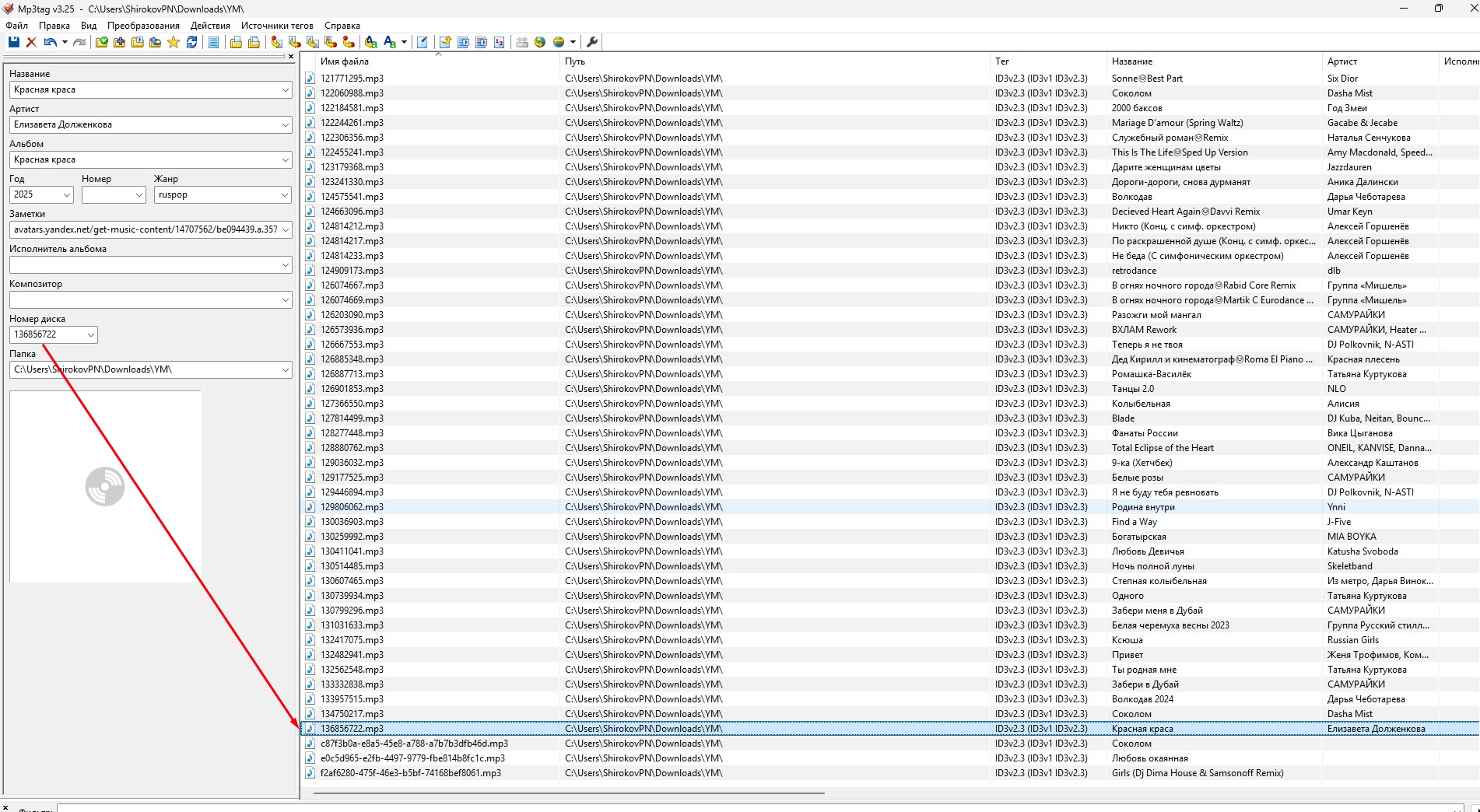The height and width of the screenshot is (812, 1480).
Task: Click the red X Remove tag icon
Action: [x=31, y=42]
